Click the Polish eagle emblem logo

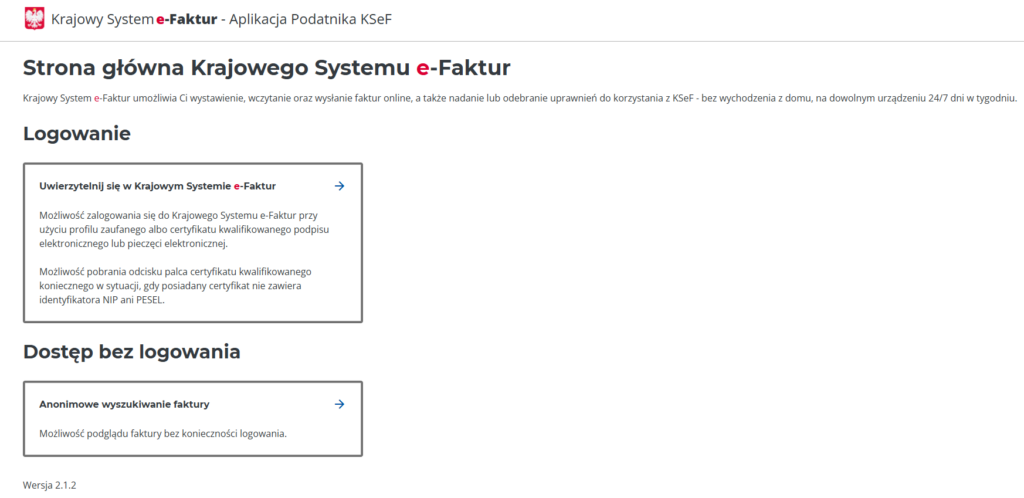34,18
